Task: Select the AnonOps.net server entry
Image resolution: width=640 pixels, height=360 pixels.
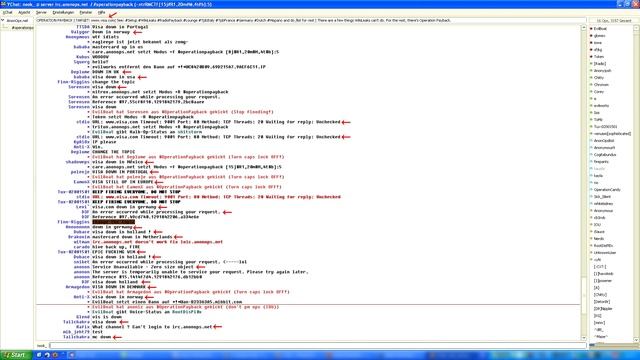Action: pyautogui.click(x=18, y=20)
